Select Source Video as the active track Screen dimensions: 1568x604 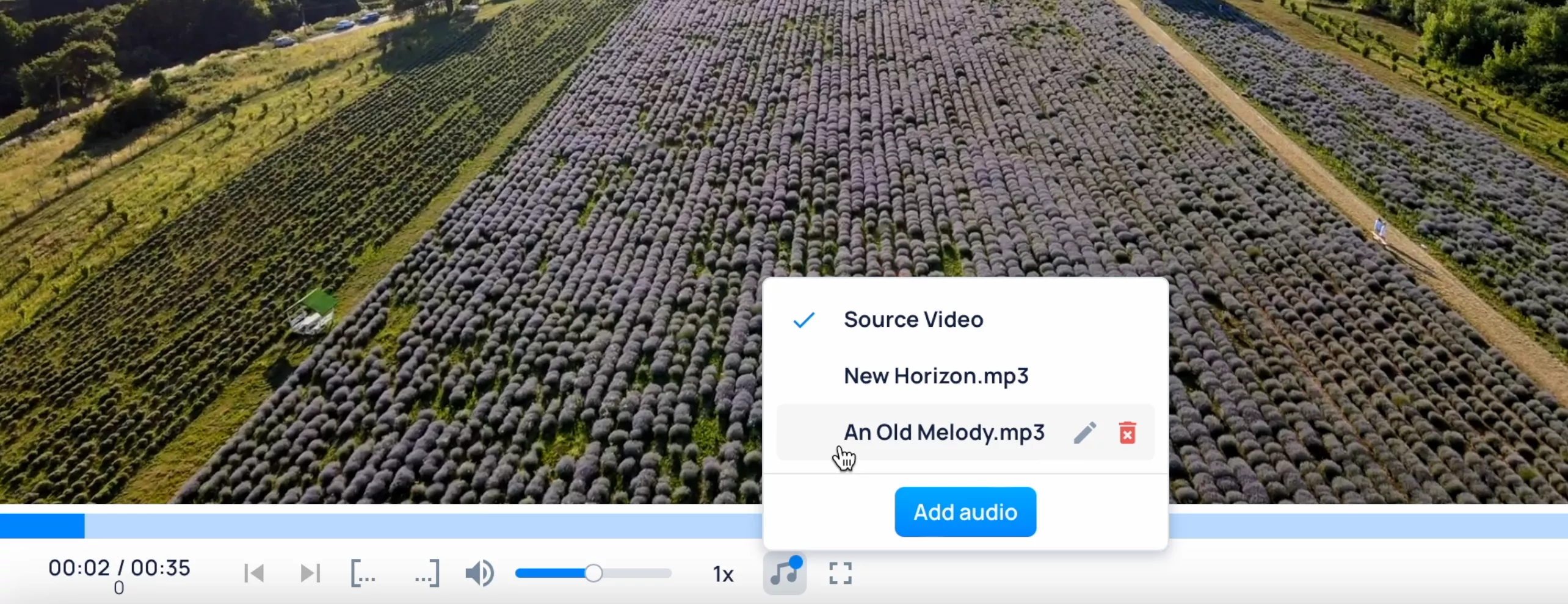(913, 318)
